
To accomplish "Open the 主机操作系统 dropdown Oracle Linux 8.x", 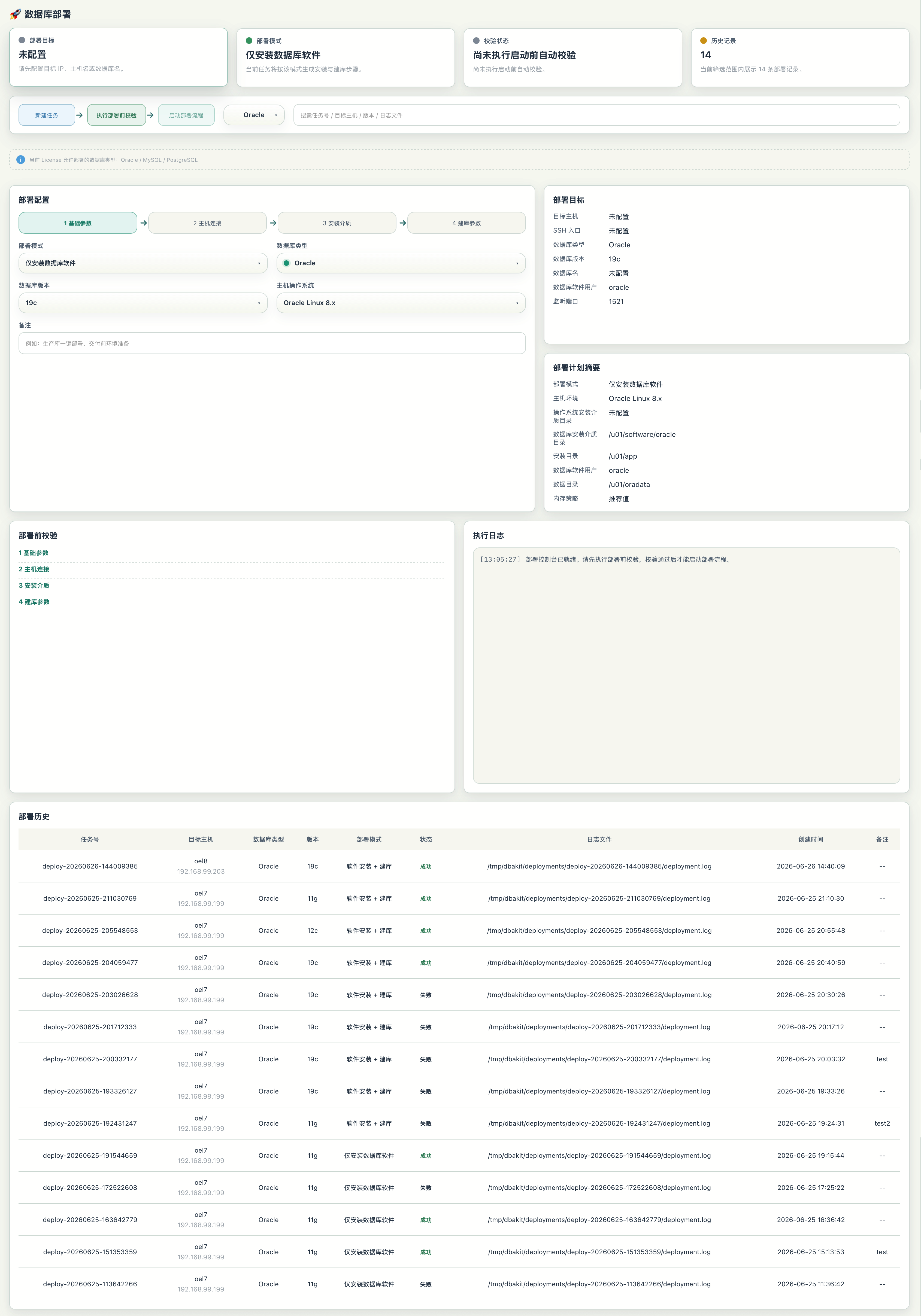I will coord(401,303).
